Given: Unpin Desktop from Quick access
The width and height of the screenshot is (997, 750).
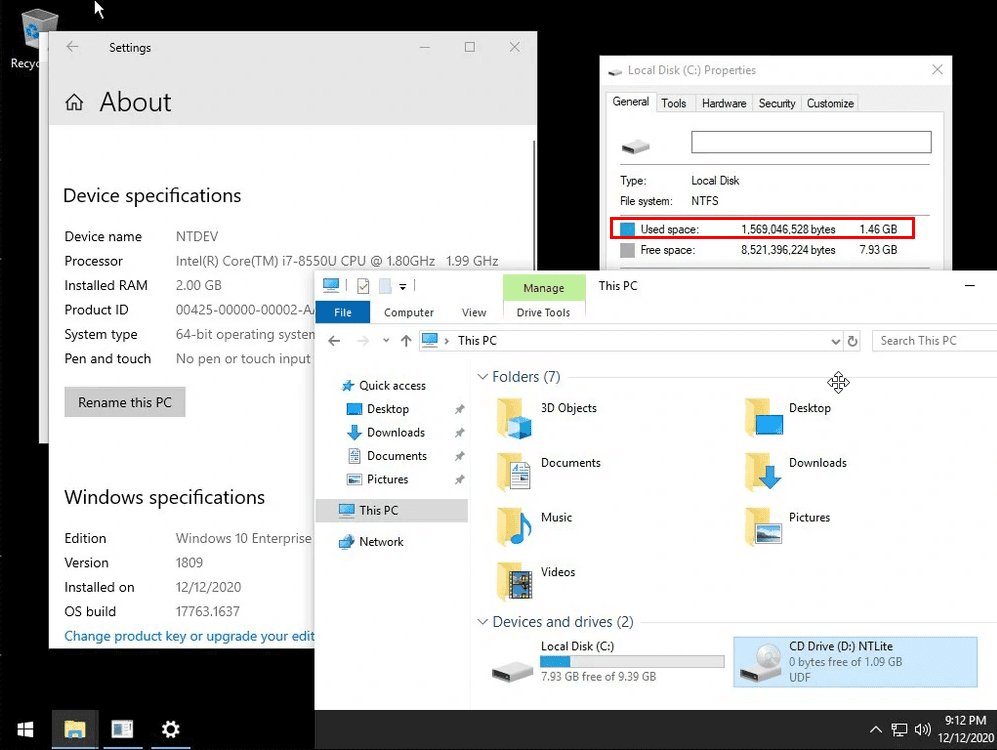Looking at the screenshot, I should [x=459, y=409].
